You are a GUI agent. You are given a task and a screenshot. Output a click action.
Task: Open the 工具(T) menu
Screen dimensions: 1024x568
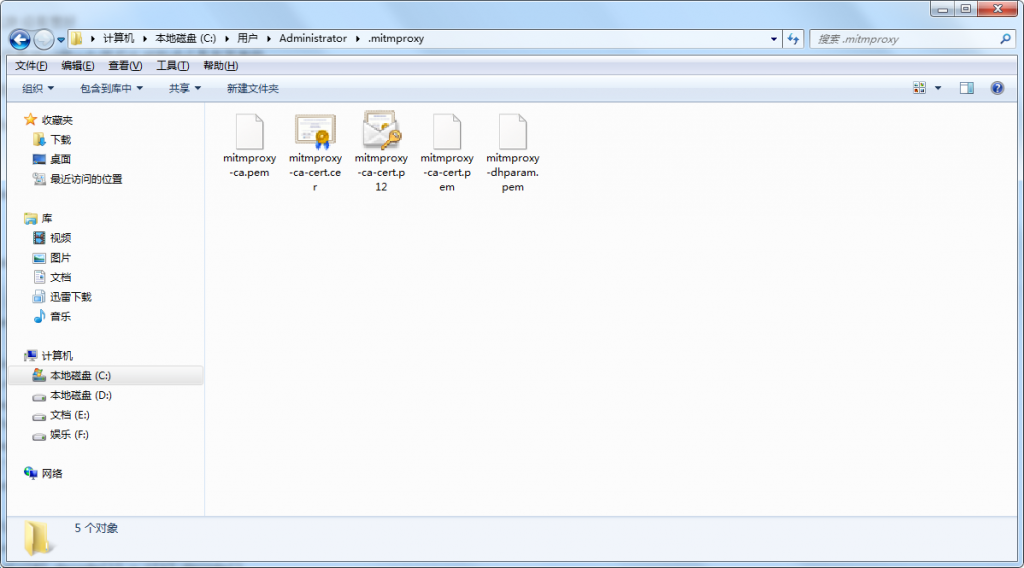tap(172, 65)
